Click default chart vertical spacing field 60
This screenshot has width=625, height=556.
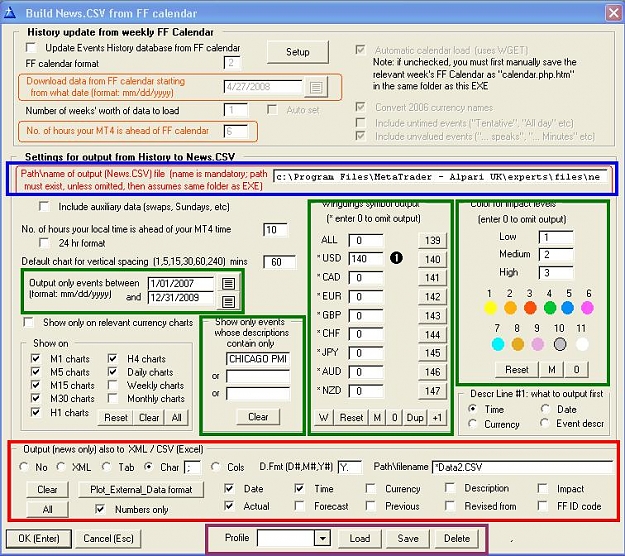tap(279, 262)
